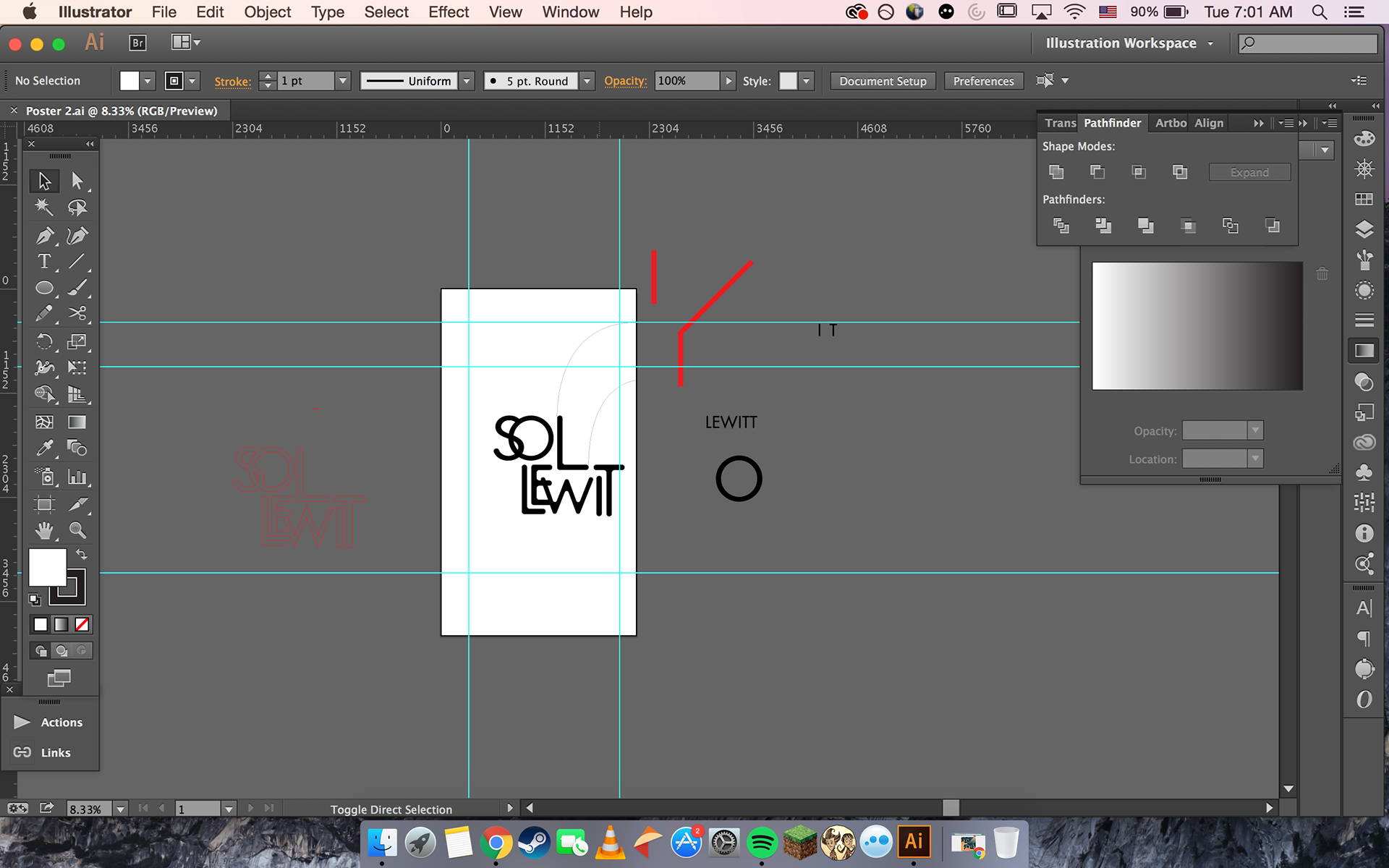The height and width of the screenshot is (868, 1389).
Task: Open Spotify from the Dock
Action: [761, 843]
